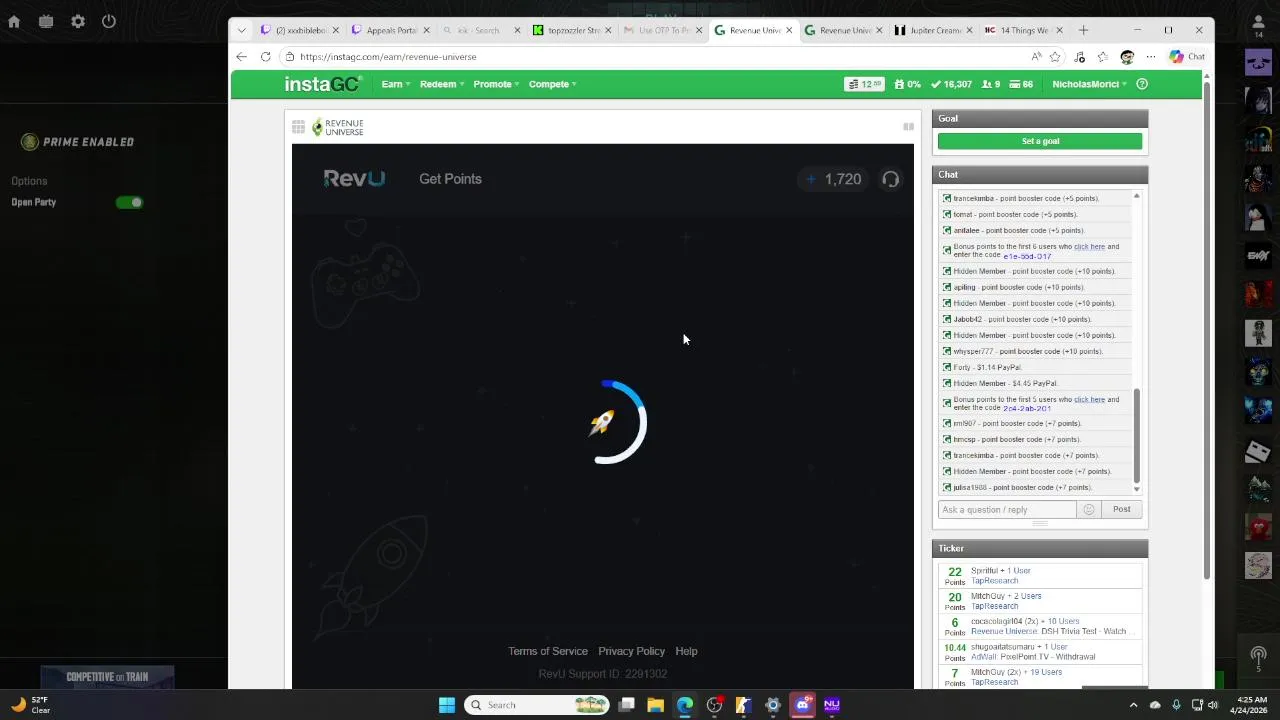The image size is (1280, 720).
Task: Click the referrals count icon showing 9
Action: click(x=993, y=84)
